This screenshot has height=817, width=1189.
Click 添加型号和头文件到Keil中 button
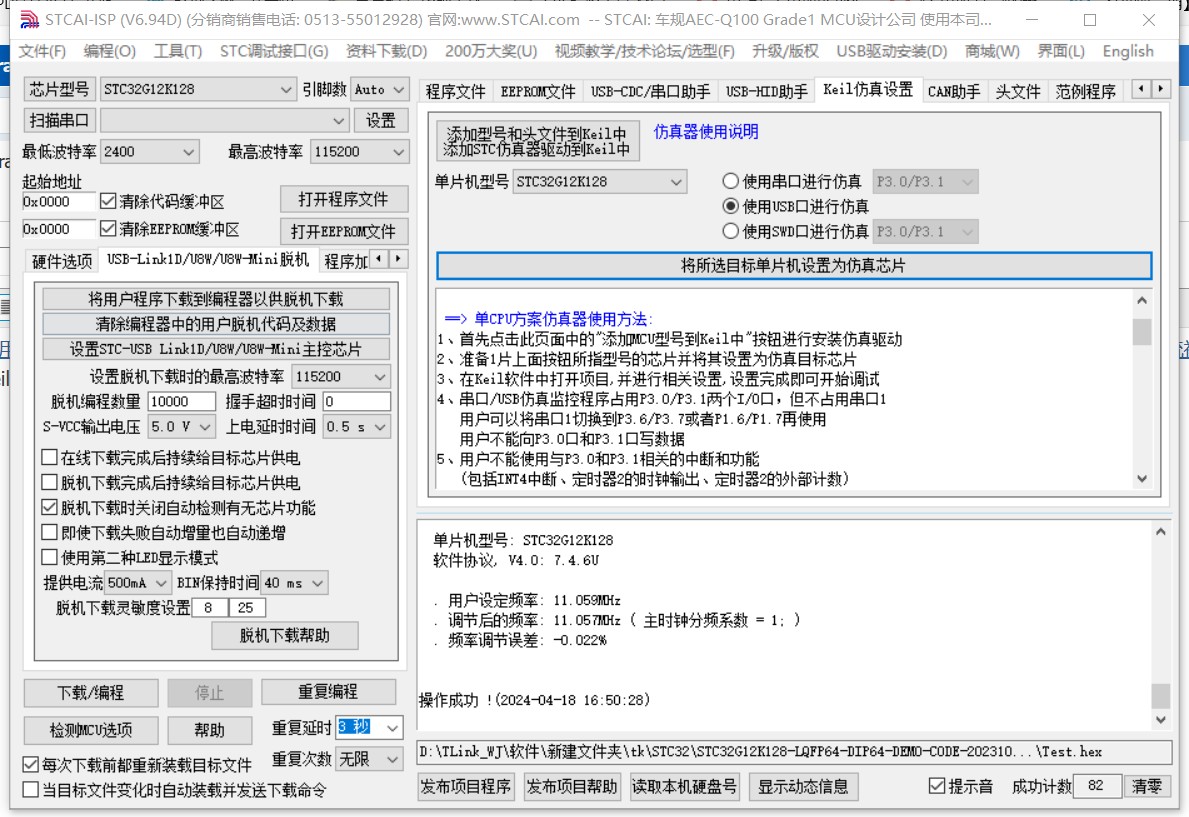pyautogui.click(x=538, y=141)
